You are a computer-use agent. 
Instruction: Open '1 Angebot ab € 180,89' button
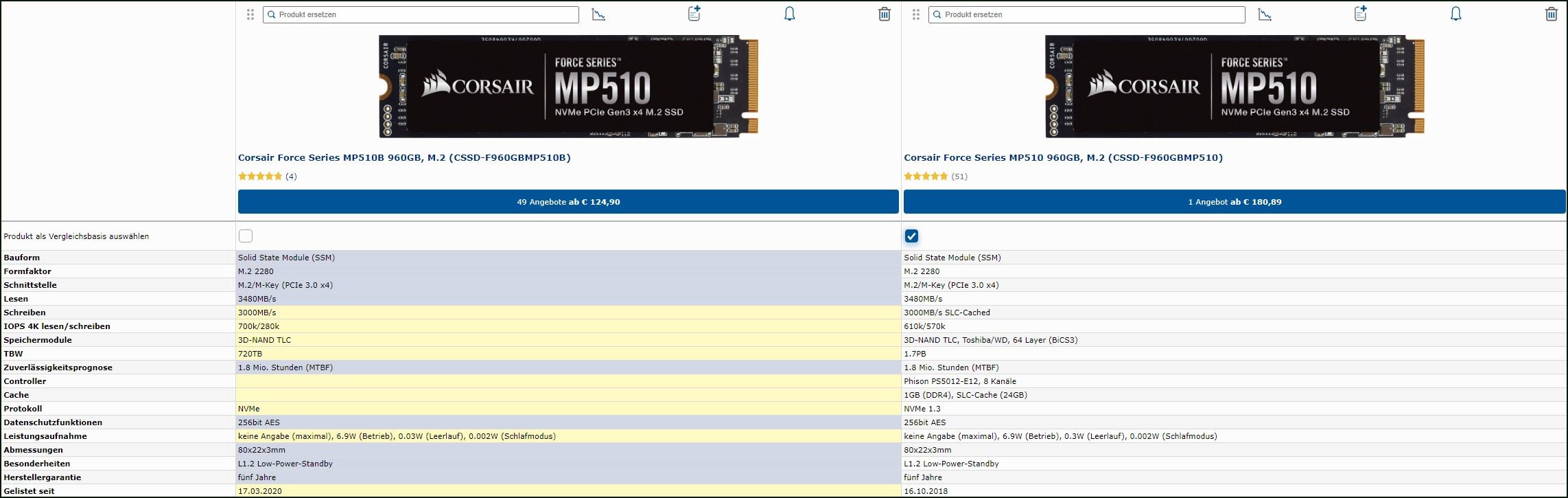(1234, 202)
